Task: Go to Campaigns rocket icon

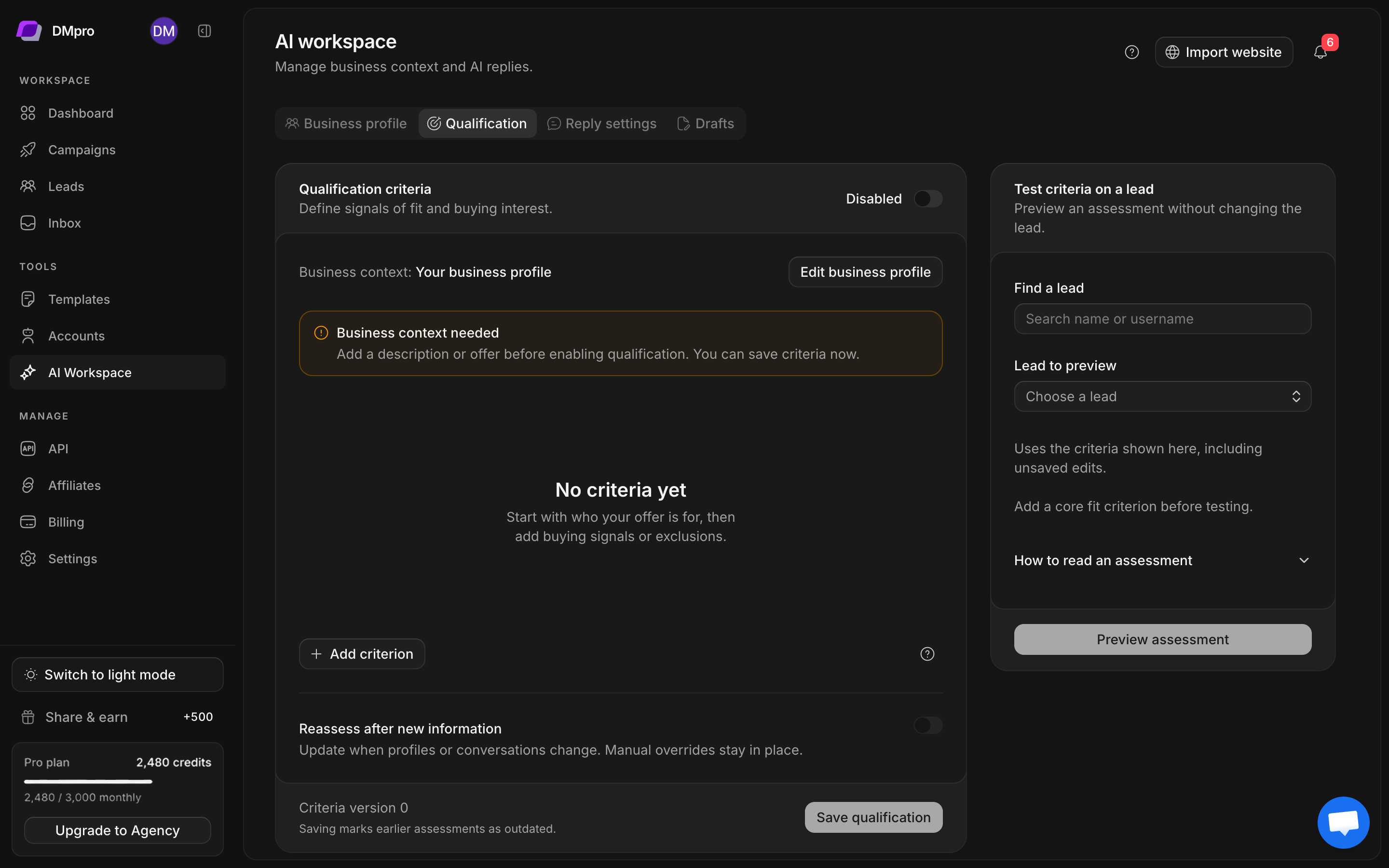Action: pyautogui.click(x=28, y=150)
